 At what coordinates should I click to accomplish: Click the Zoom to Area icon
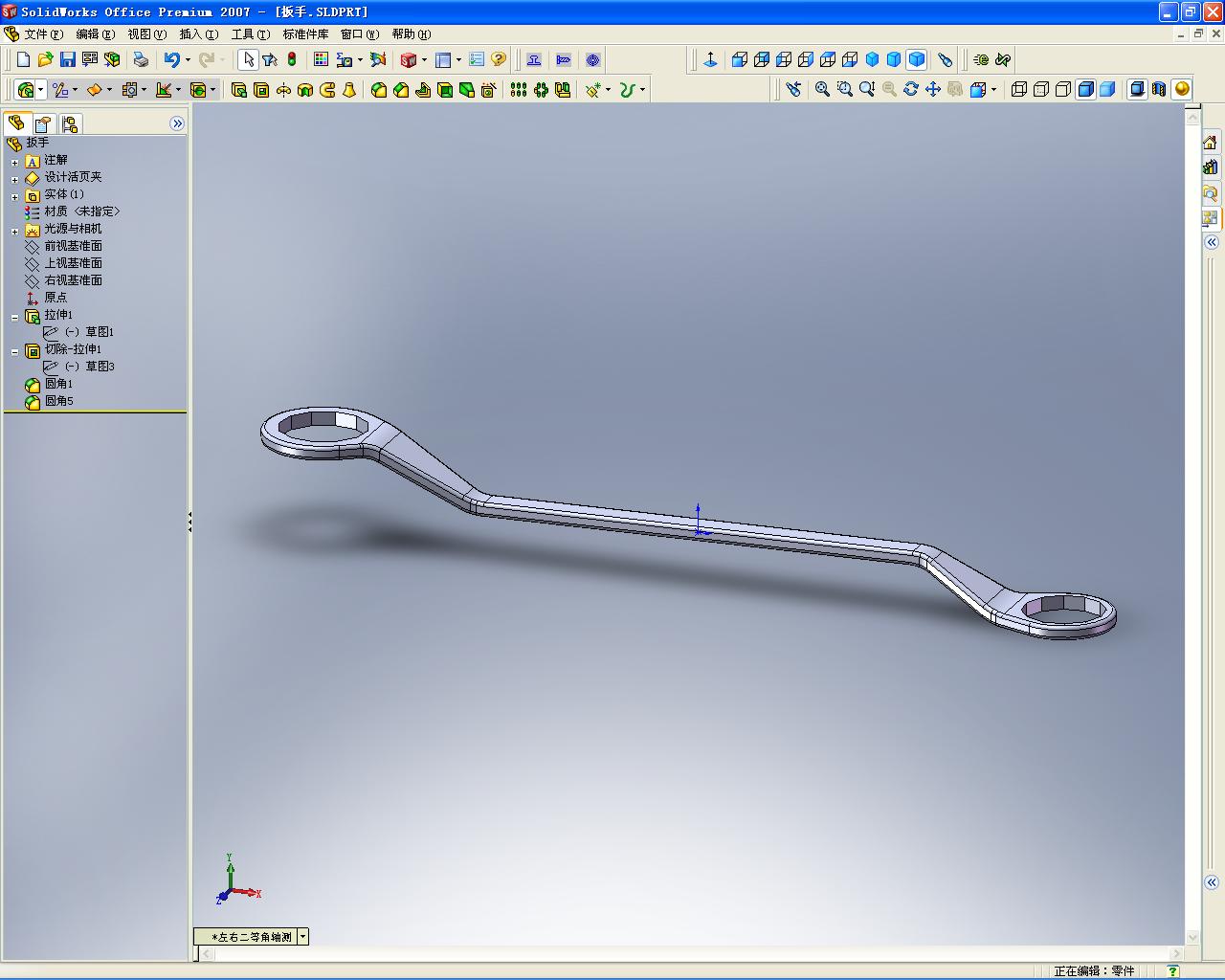click(x=844, y=89)
